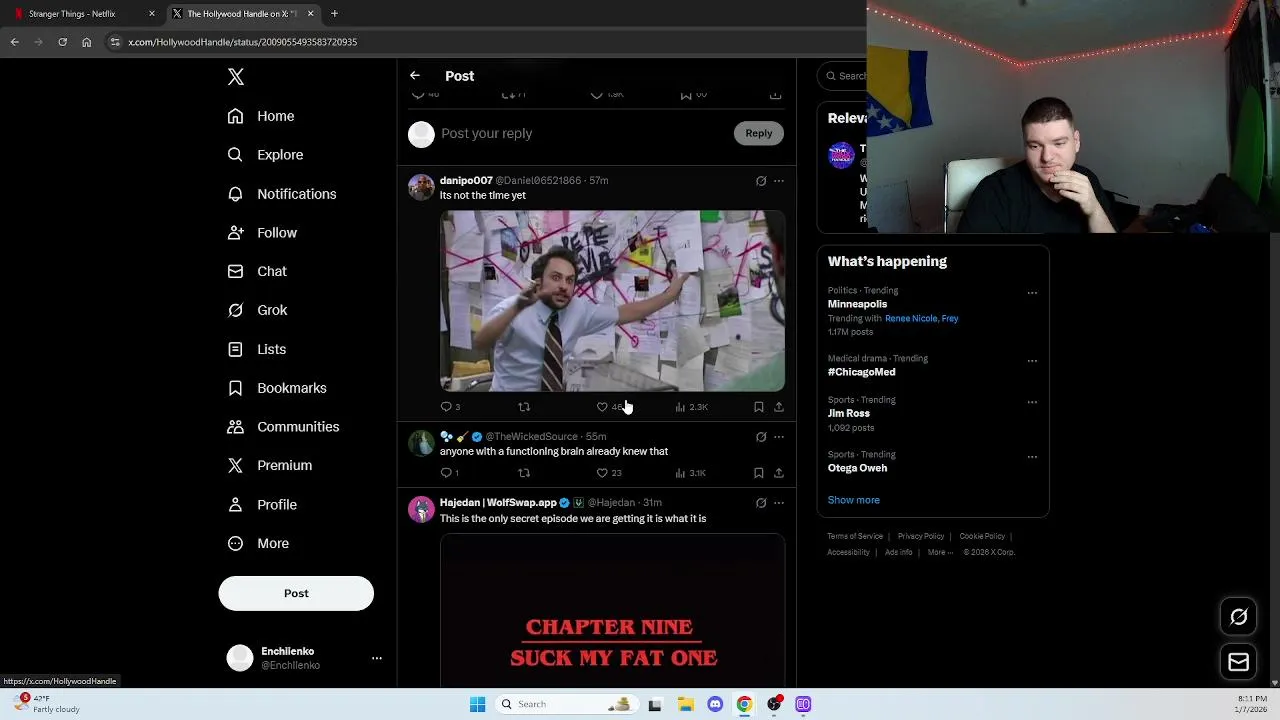View analytics of TheWickedSource reply
Viewport: 1280px width, 720px height.
click(691, 473)
